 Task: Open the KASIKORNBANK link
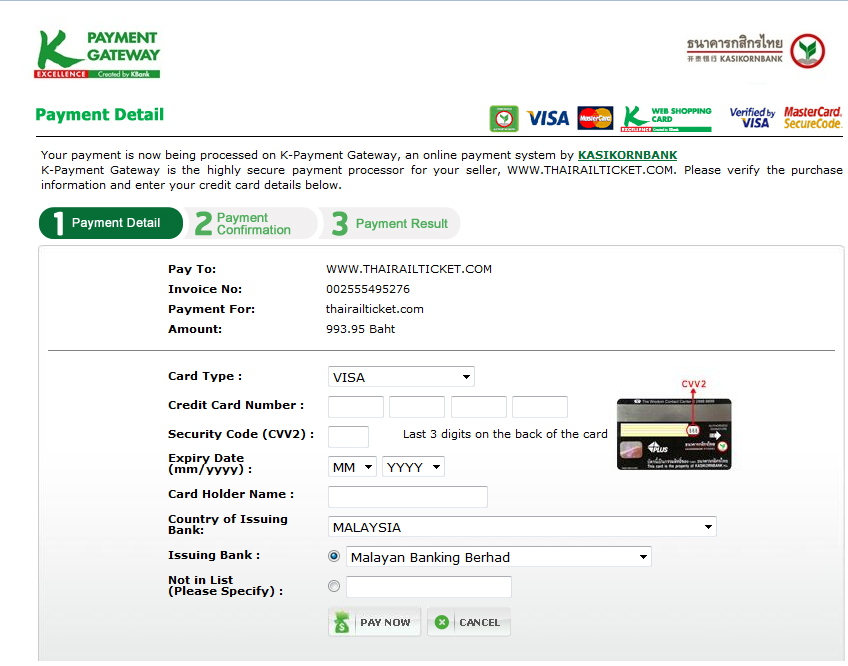click(x=628, y=155)
